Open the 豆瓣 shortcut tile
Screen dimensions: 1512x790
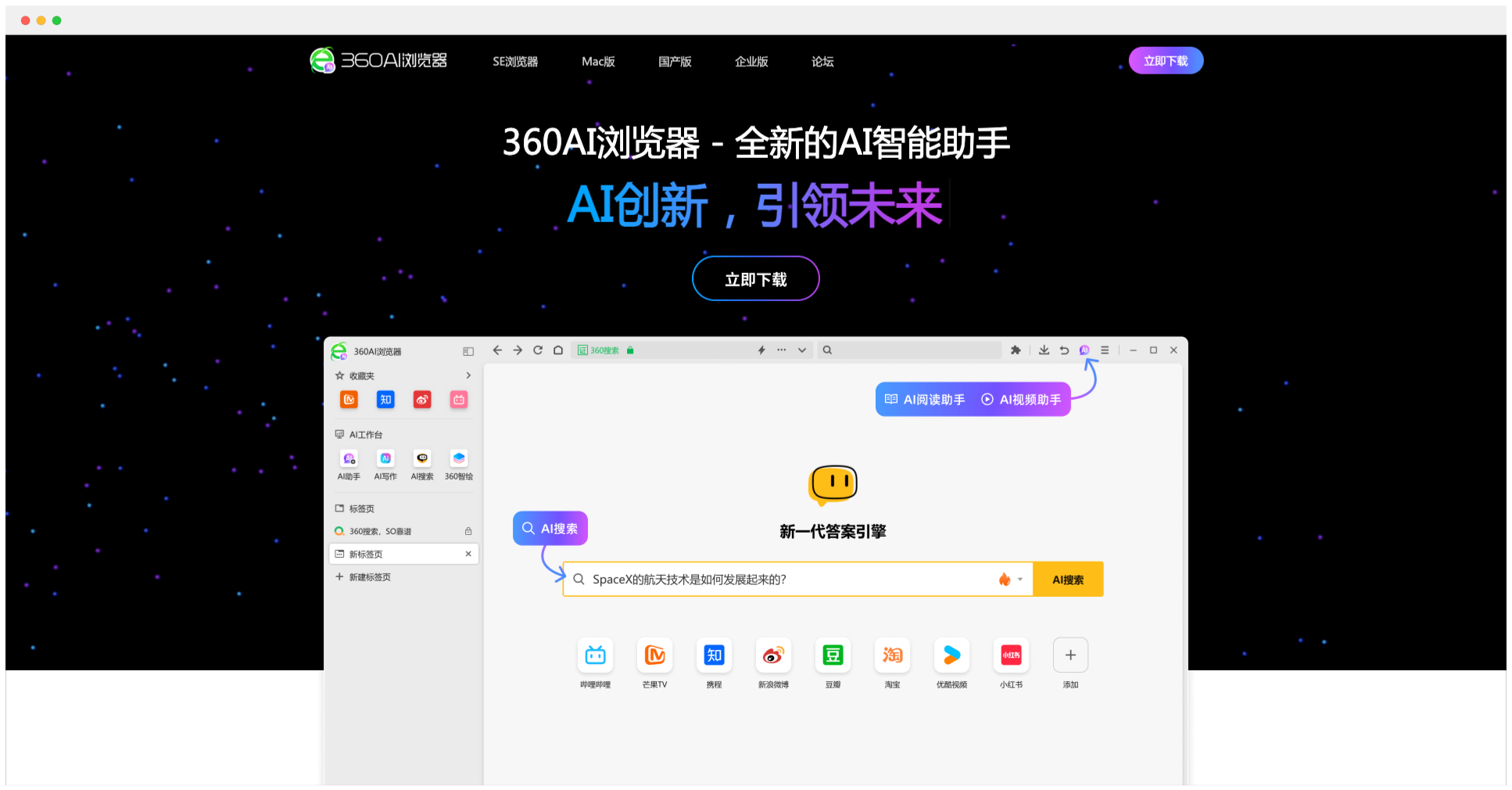(x=833, y=655)
